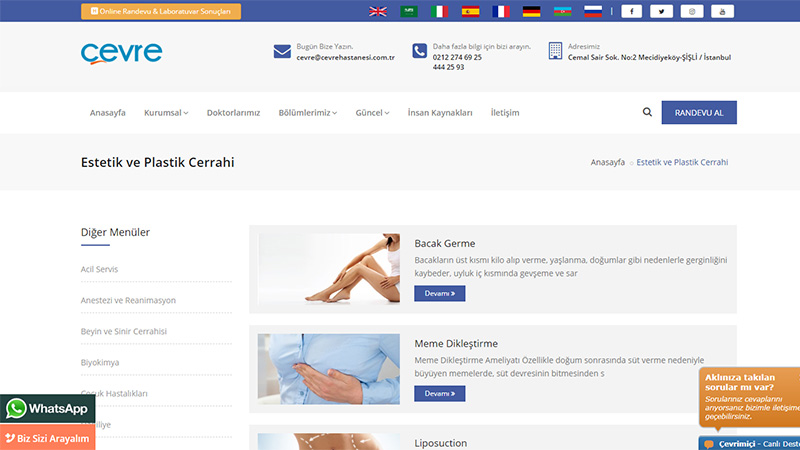This screenshot has height=450, width=800.
Task: Click the Bacak Germe legs thumbnail
Action: [329, 269]
